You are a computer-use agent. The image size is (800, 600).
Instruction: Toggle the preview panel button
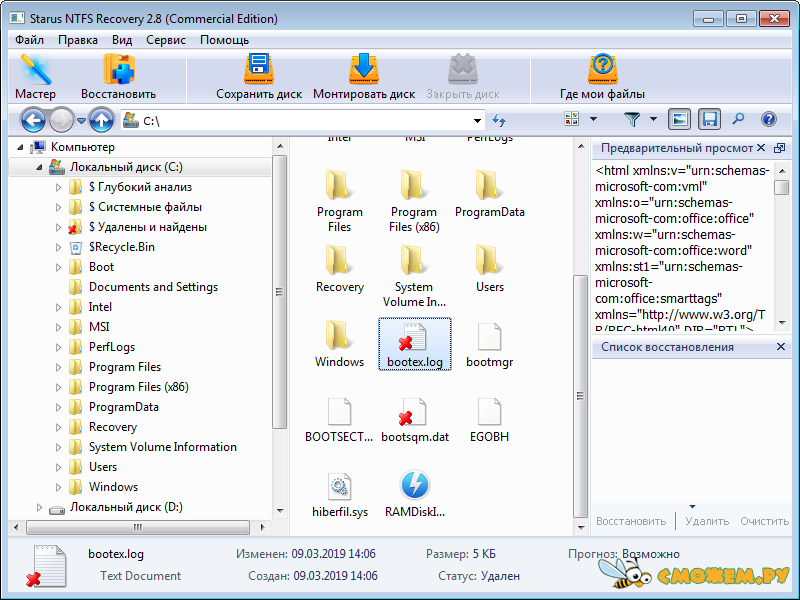pos(680,120)
